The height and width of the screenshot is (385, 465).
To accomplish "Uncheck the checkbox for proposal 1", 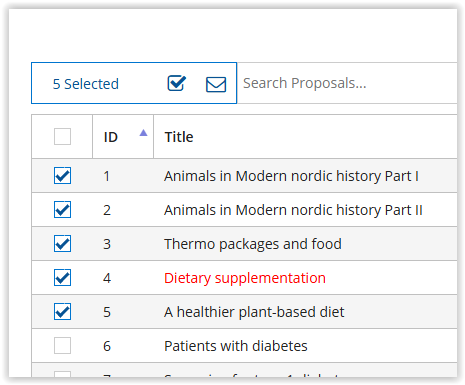I will pyautogui.click(x=62, y=176).
